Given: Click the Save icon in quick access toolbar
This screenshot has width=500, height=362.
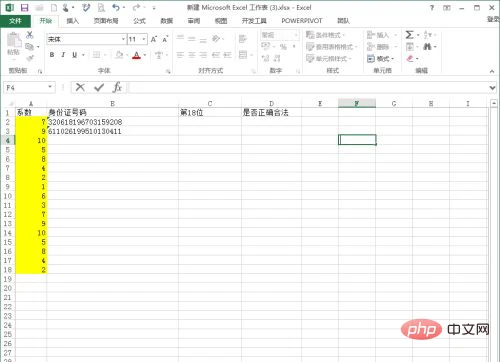Looking at the screenshot, I should pos(24,8).
